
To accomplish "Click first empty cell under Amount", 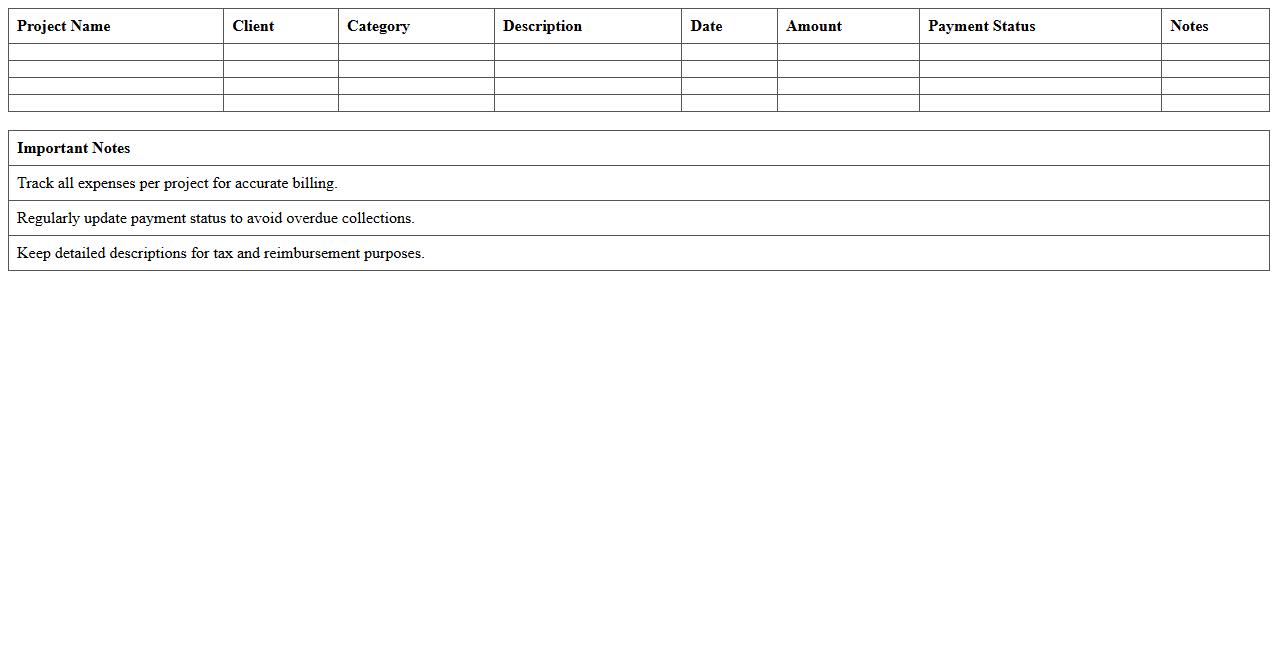I will click(x=848, y=52).
